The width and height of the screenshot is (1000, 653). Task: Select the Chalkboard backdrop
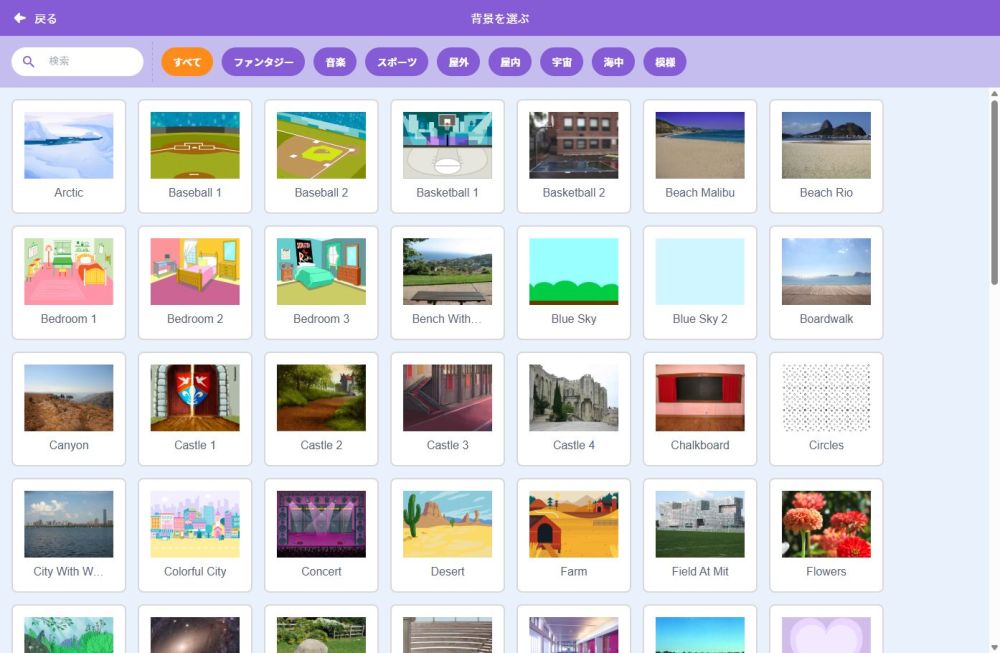click(700, 409)
